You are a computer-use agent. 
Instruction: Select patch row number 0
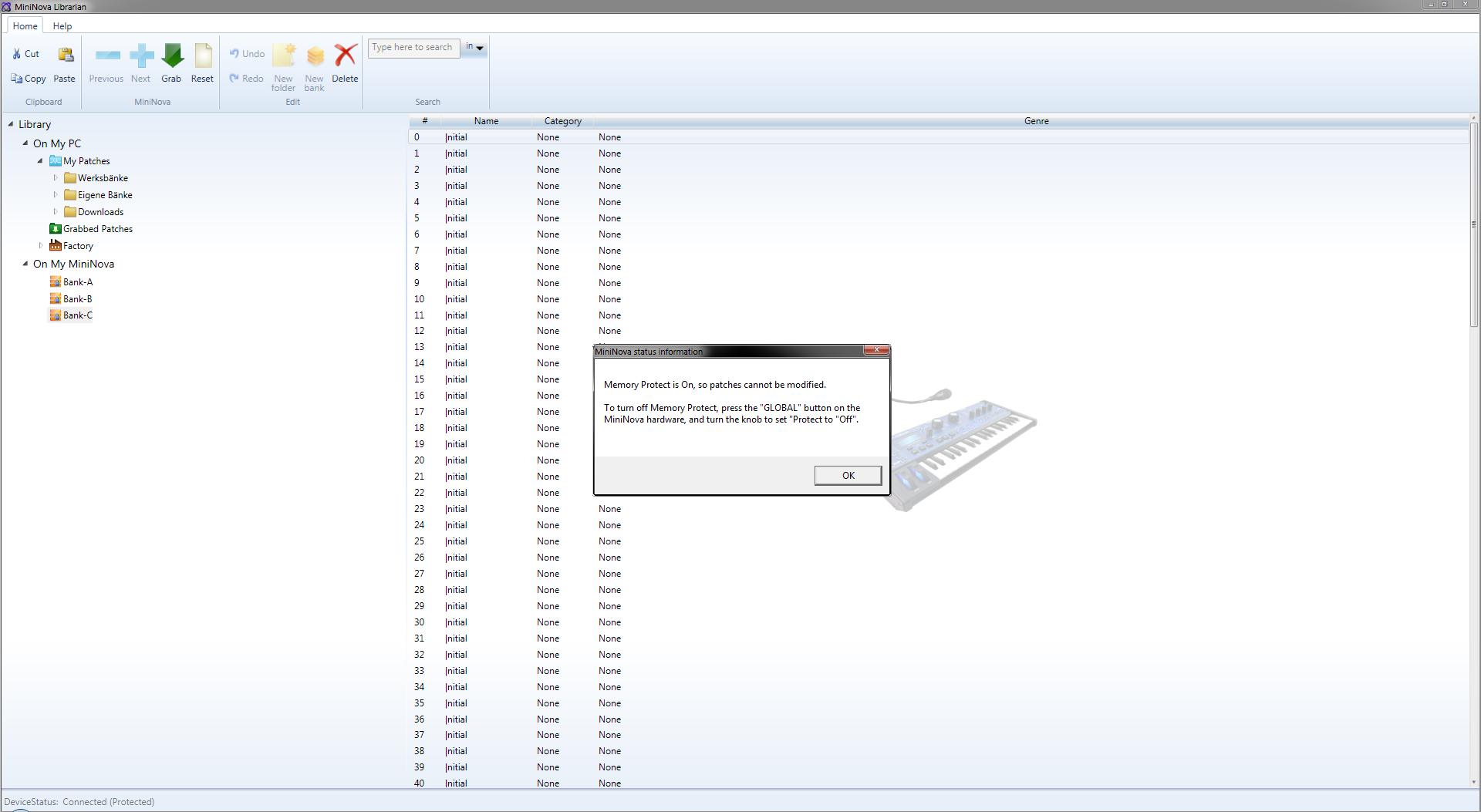939,137
